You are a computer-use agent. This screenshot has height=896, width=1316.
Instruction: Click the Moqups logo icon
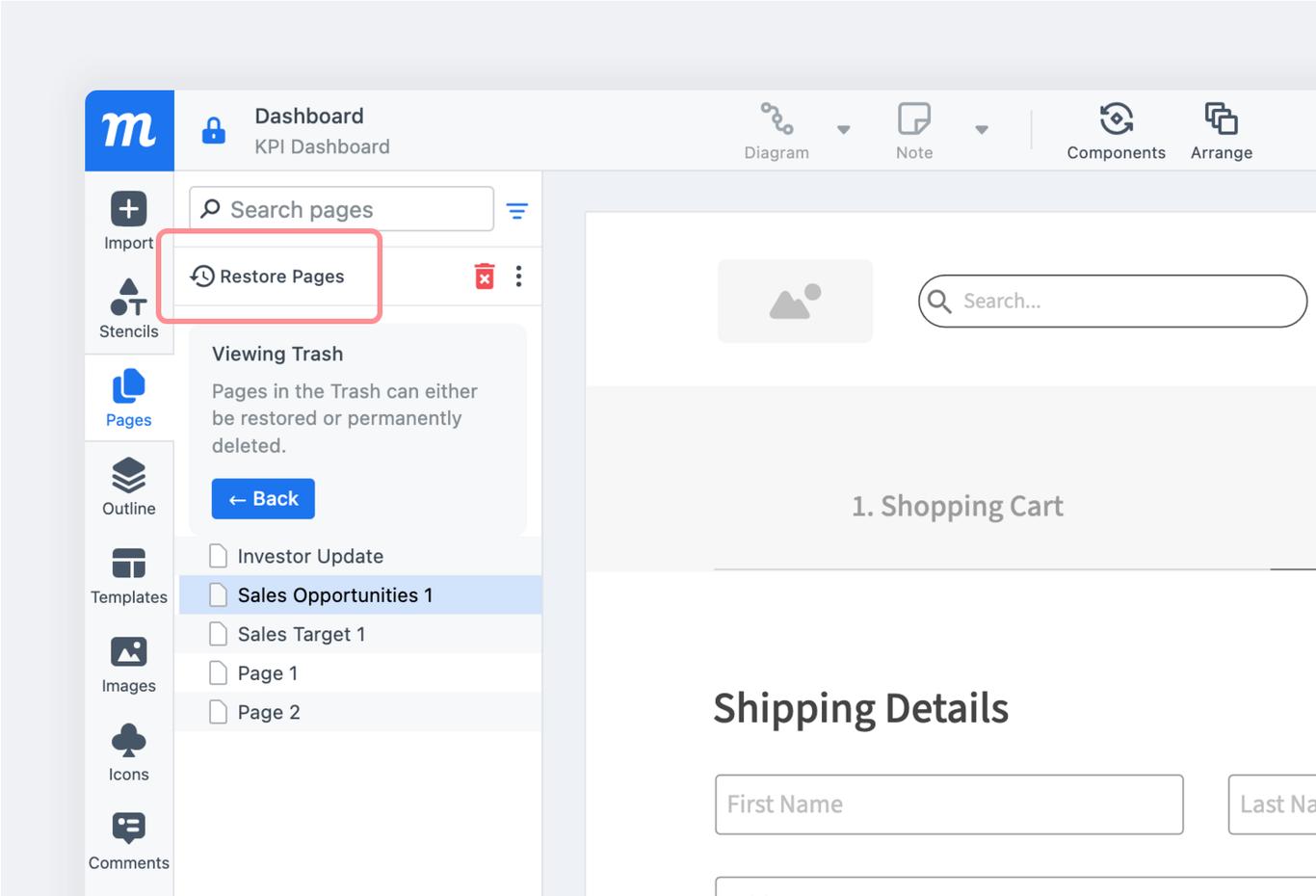coord(129,130)
